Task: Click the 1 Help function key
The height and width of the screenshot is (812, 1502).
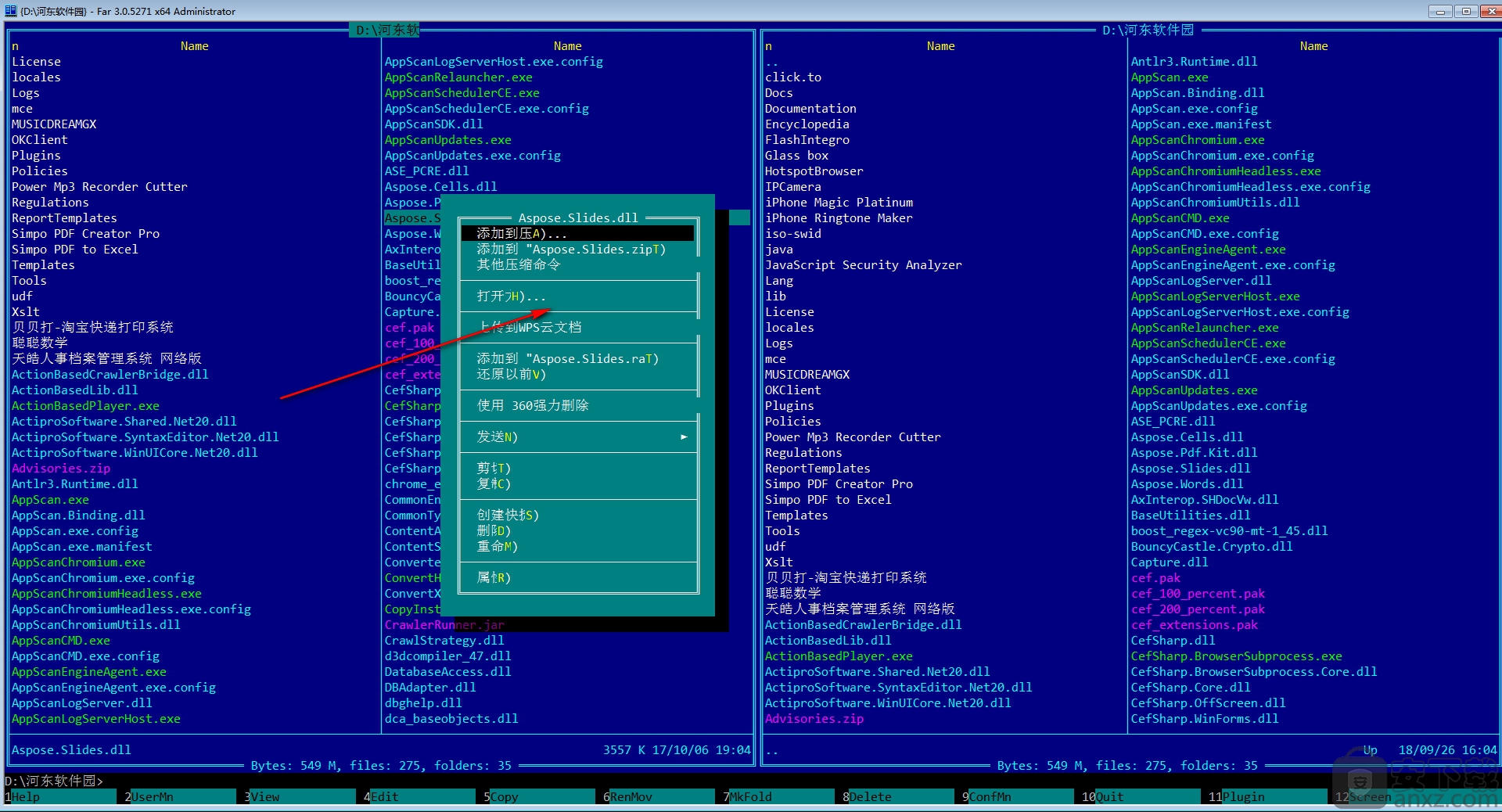Action: click(61, 796)
